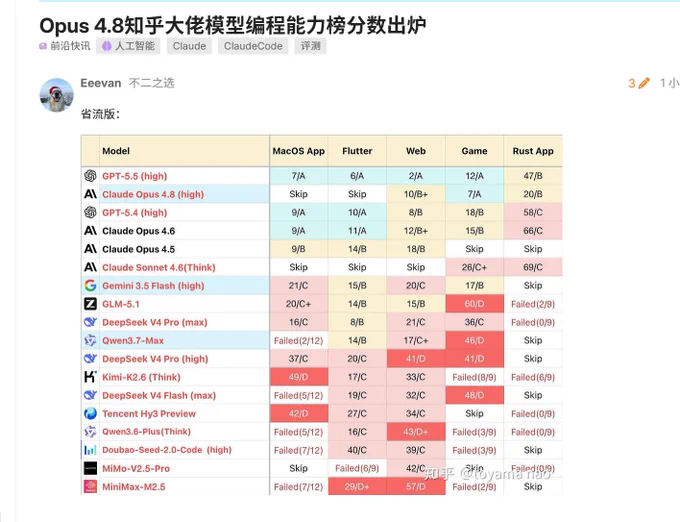Click the Z logo beside GLM-5.1
Screen dimensions: 680x522
tap(90, 303)
